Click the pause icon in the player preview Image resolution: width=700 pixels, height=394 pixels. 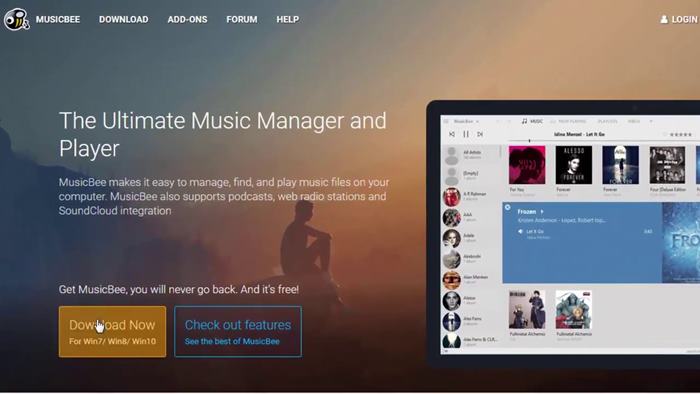tap(466, 134)
